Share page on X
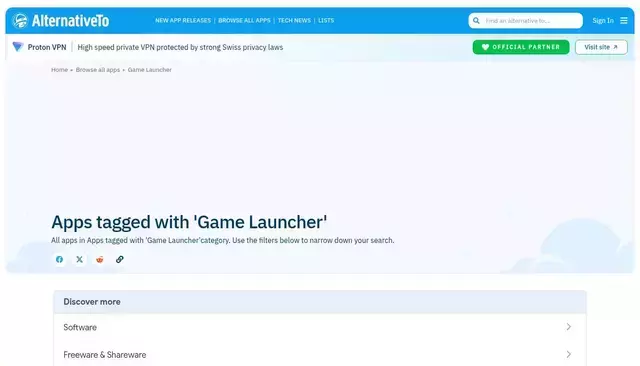This screenshot has height=366, width=640. coord(80,259)
